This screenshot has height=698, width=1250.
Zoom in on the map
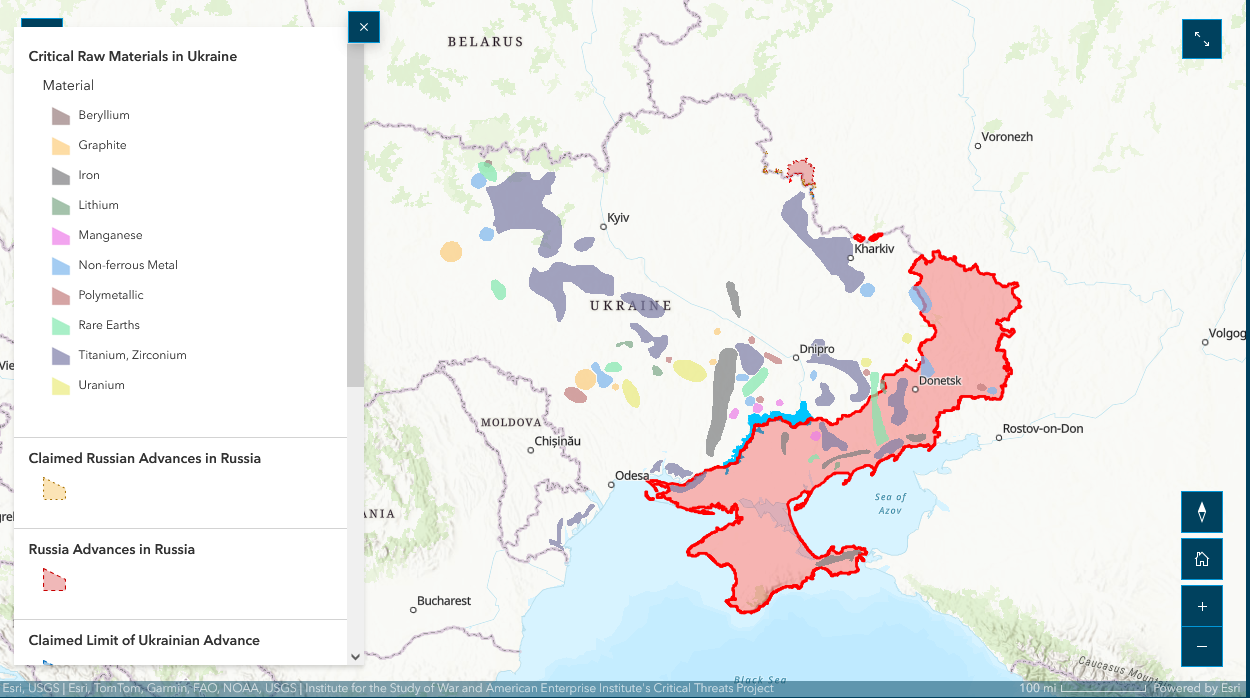1202,606
